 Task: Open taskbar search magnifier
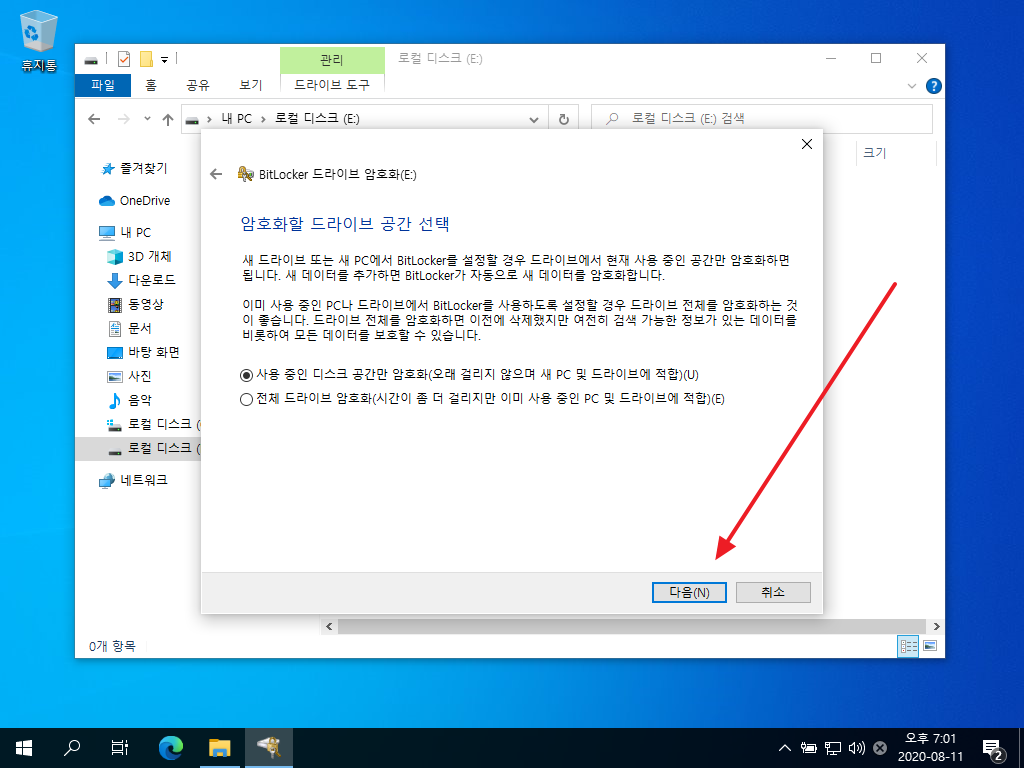point(71,748)
